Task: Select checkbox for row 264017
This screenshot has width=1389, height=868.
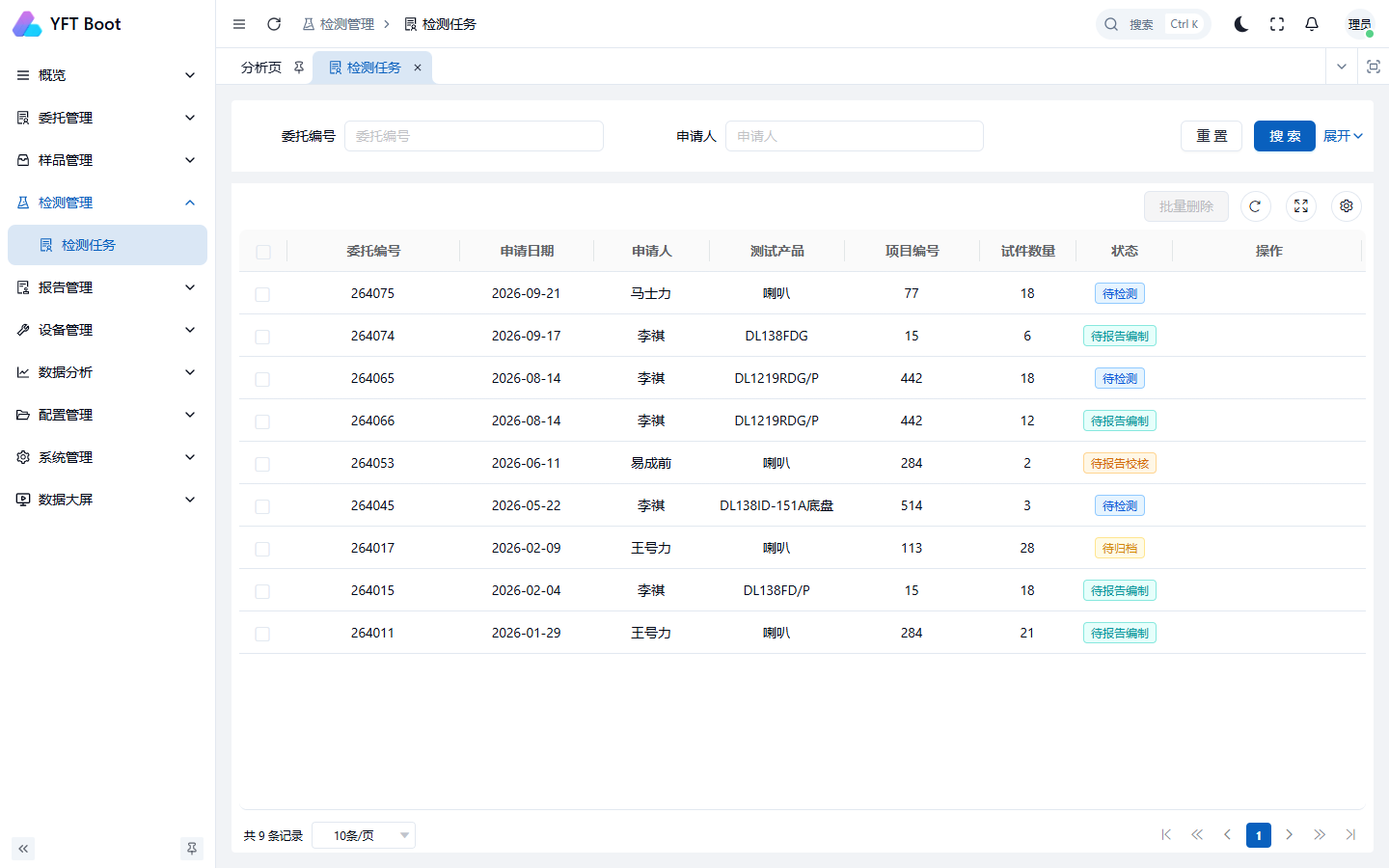Action: click(x=262, y=549)
